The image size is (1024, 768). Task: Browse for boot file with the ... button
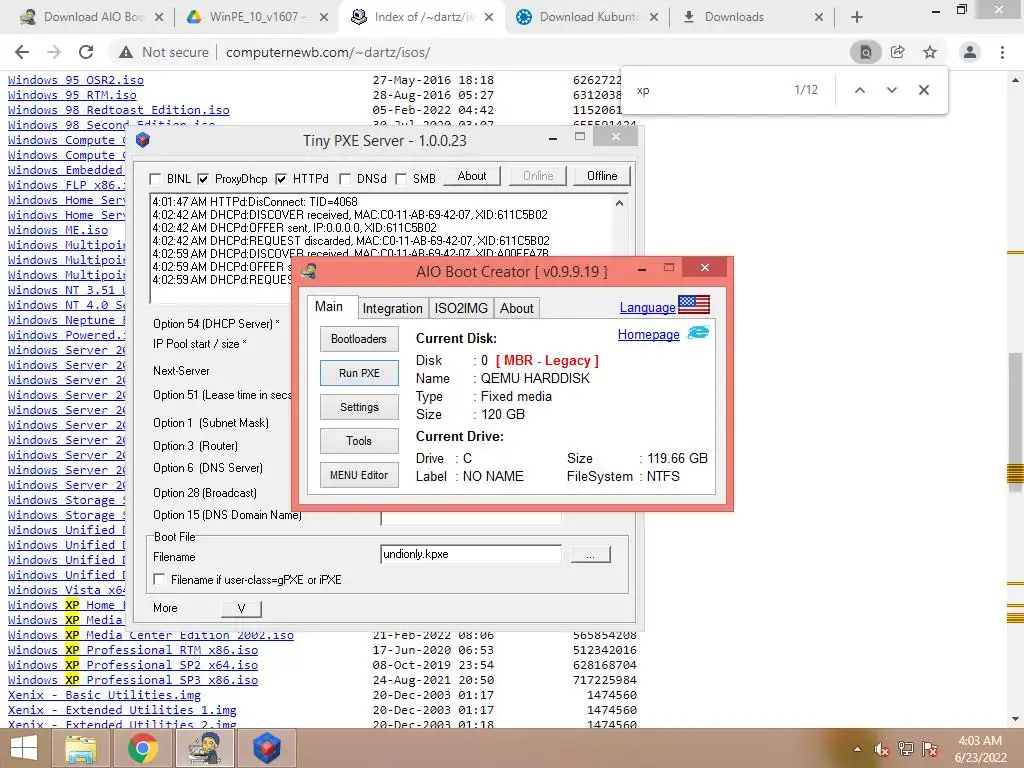(x=590, y=554)
